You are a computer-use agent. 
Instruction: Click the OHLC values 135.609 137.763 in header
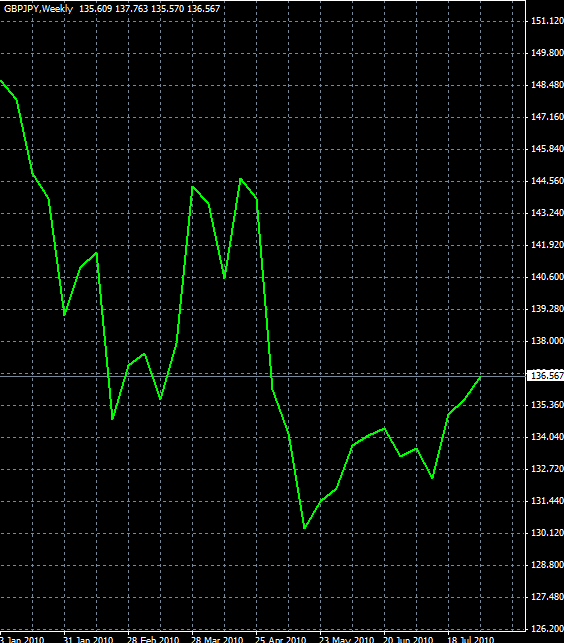click(114, 9)
